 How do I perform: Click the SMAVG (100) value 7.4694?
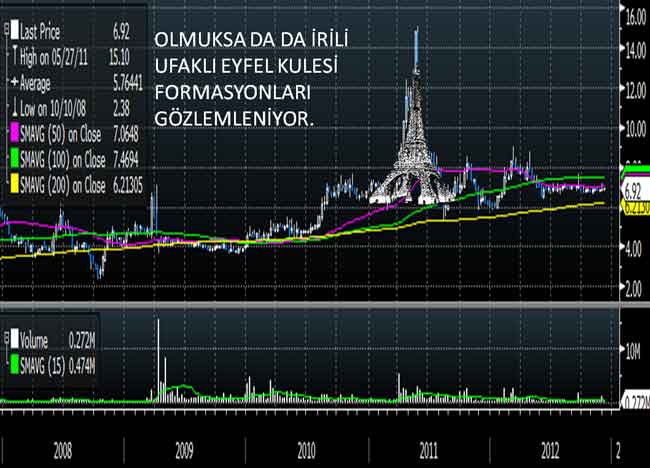tap(126, 160)
